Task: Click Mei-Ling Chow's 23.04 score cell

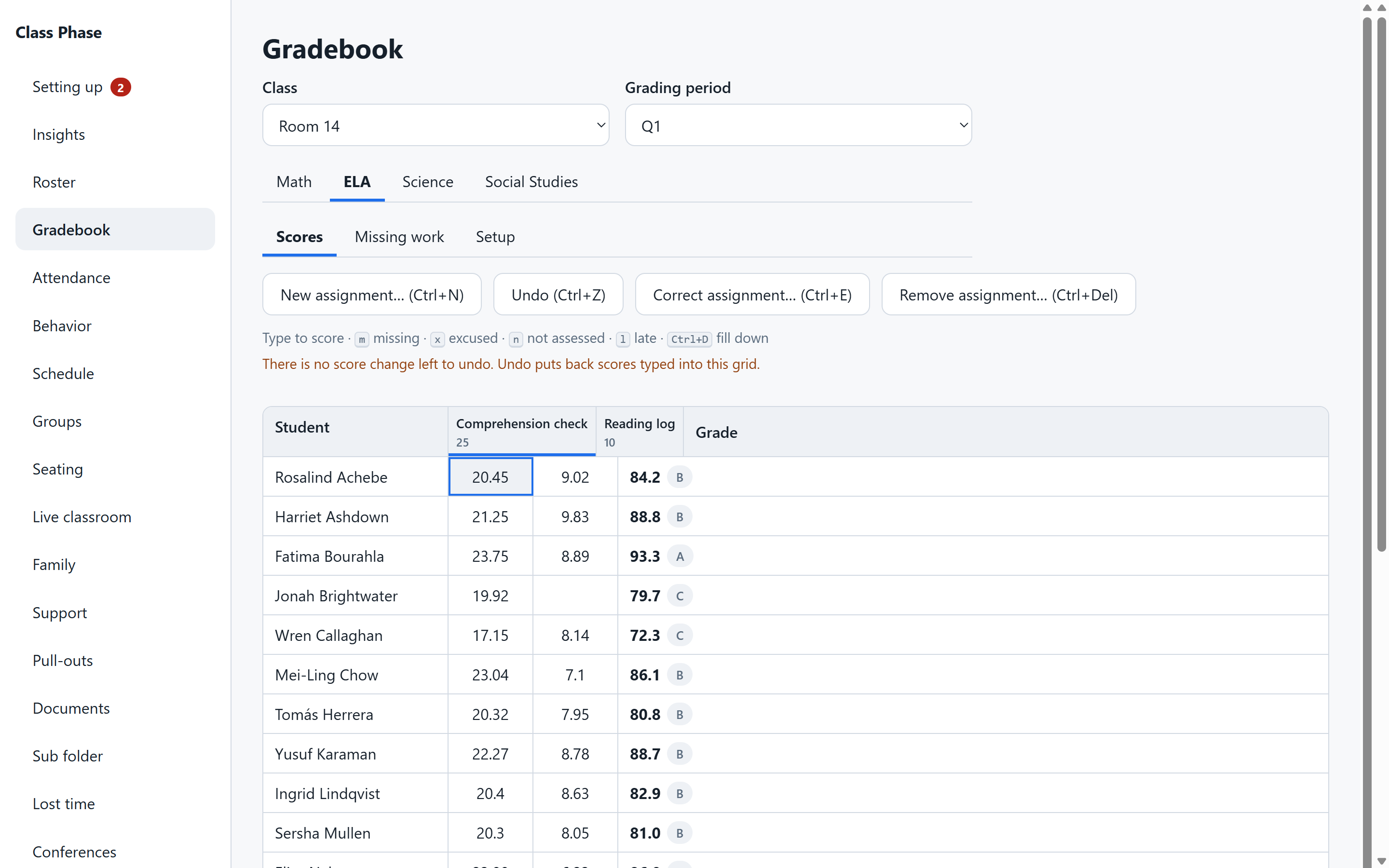Action: 490,675
